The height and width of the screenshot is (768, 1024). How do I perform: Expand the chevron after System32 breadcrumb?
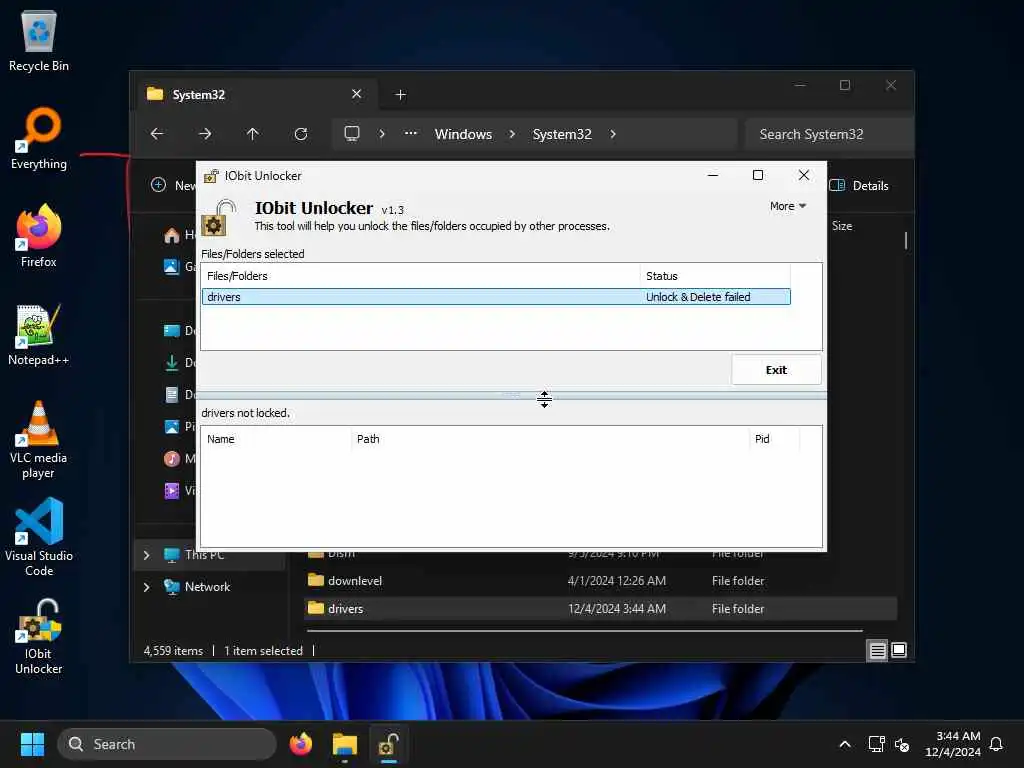[613, 134]
